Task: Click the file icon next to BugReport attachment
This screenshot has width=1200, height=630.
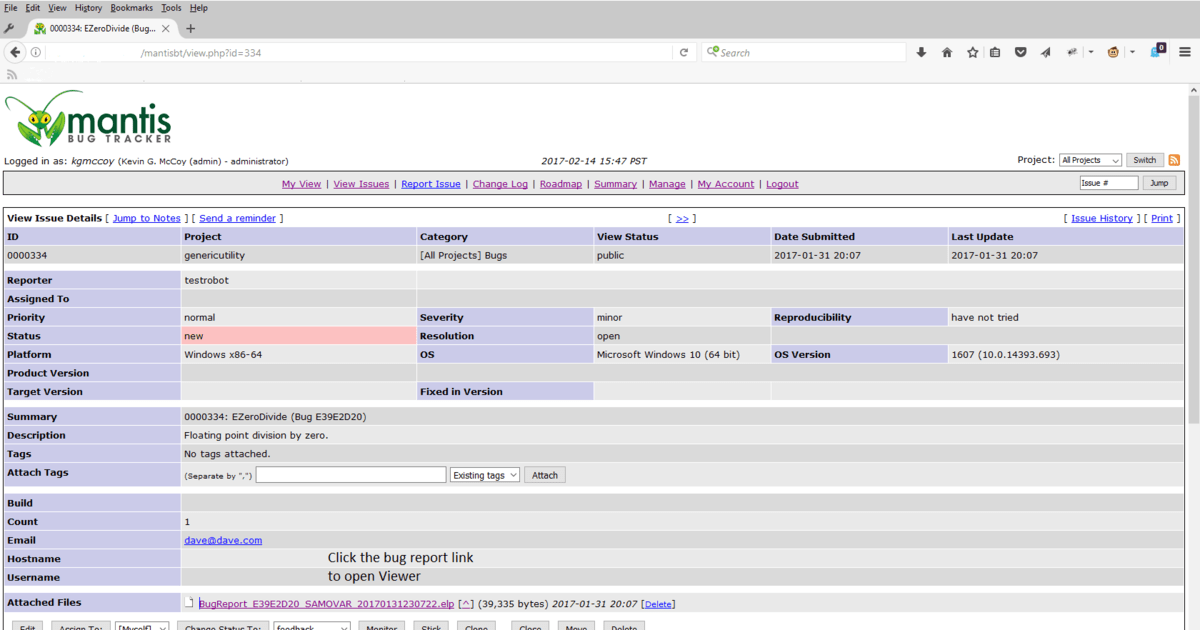Action: (188, 602)
